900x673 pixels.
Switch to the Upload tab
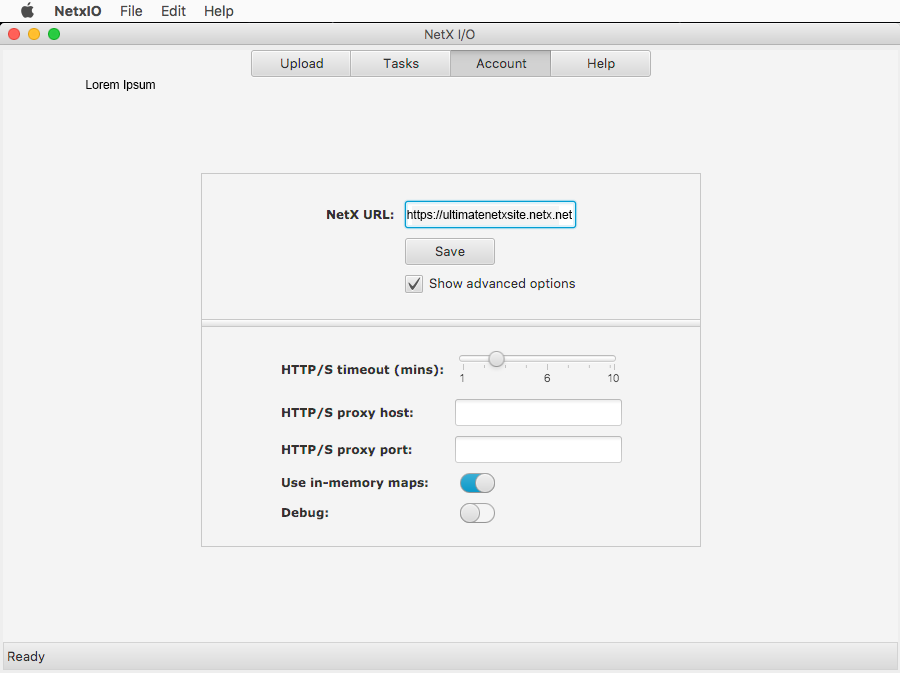click(x=301, y=63)
